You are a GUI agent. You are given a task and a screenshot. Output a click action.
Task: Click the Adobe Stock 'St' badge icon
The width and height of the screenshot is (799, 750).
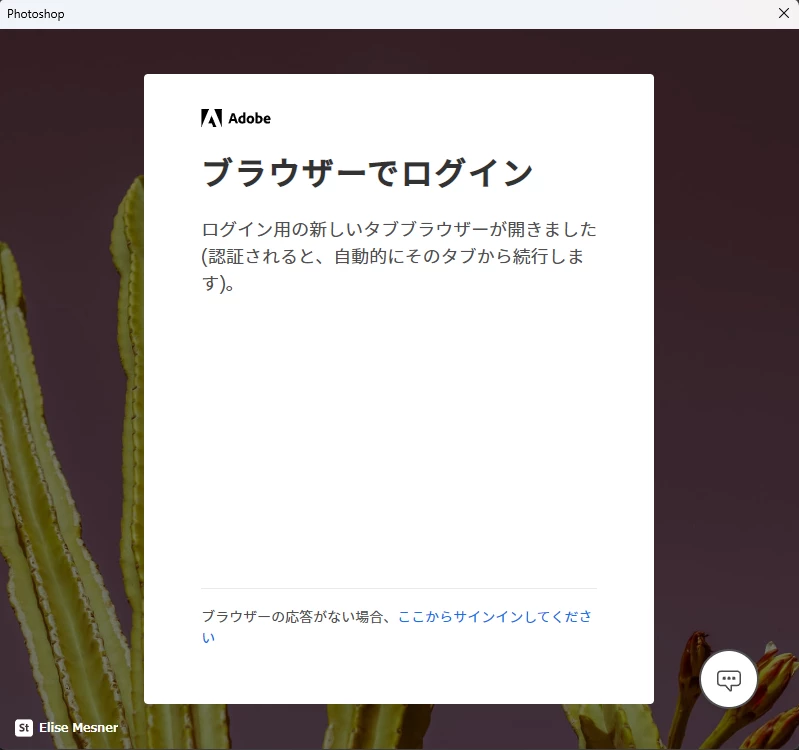coord(24,728)
